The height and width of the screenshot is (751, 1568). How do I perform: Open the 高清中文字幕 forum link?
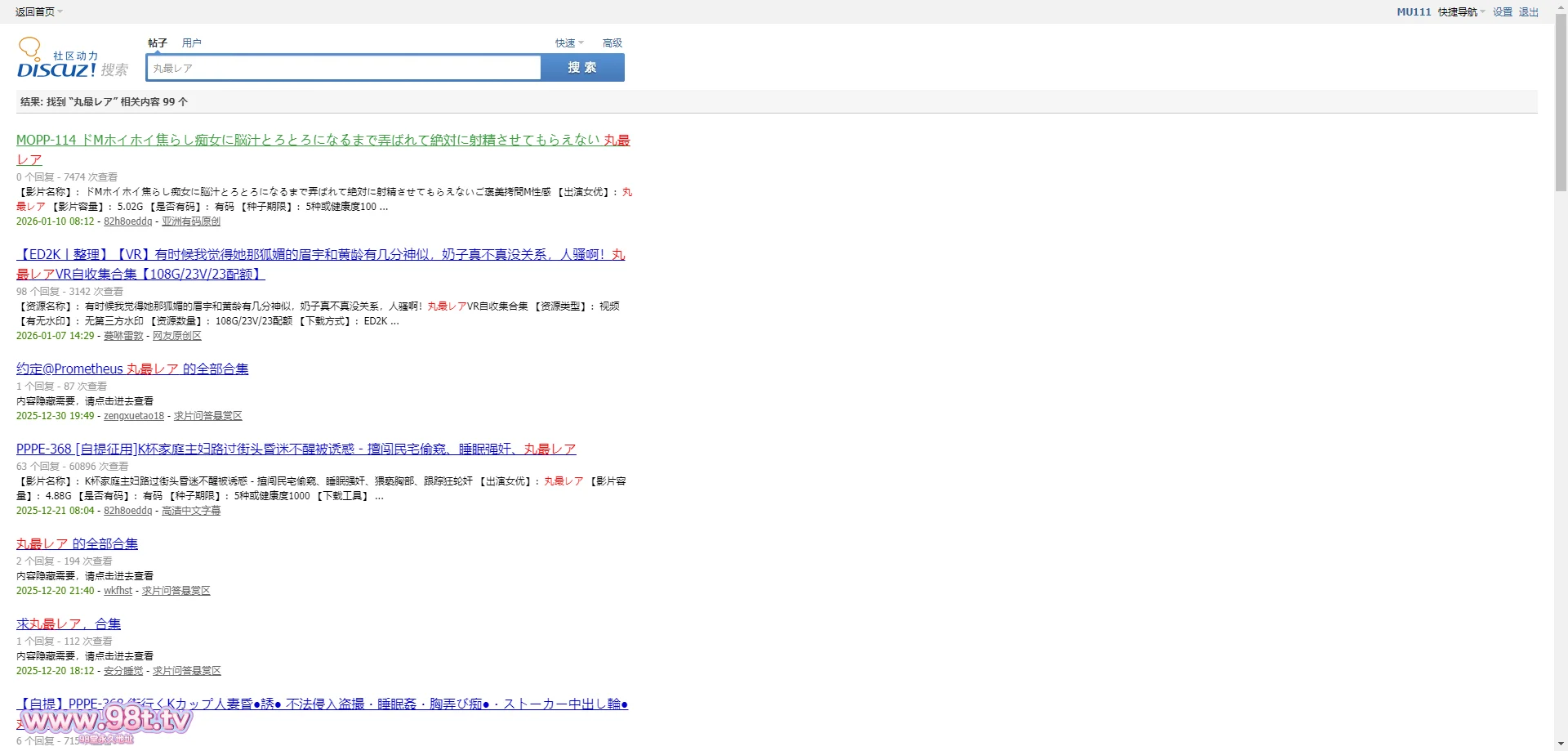click(x=190, y=511)
